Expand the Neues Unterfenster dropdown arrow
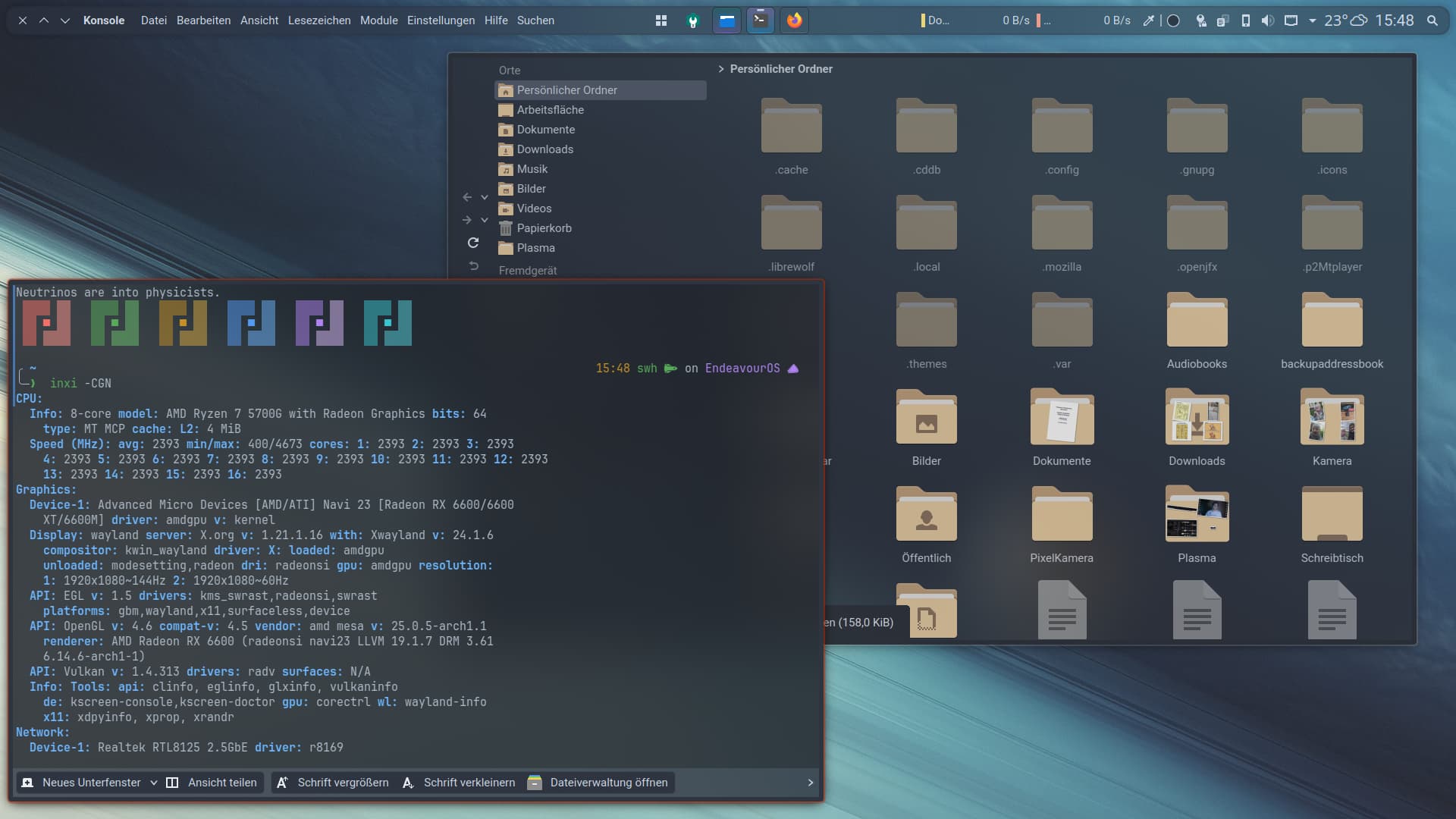The image size is (1456, 819). pyautogui.click(x=153, y=783)
